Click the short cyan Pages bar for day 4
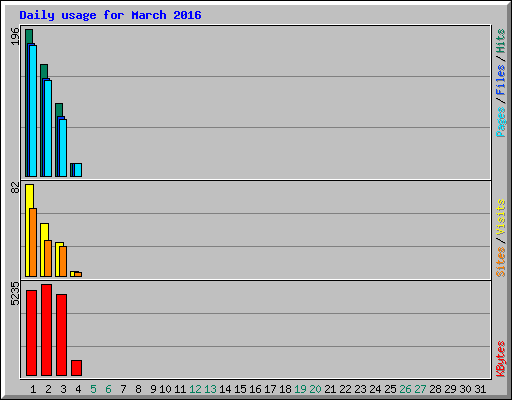 (78, 170)
